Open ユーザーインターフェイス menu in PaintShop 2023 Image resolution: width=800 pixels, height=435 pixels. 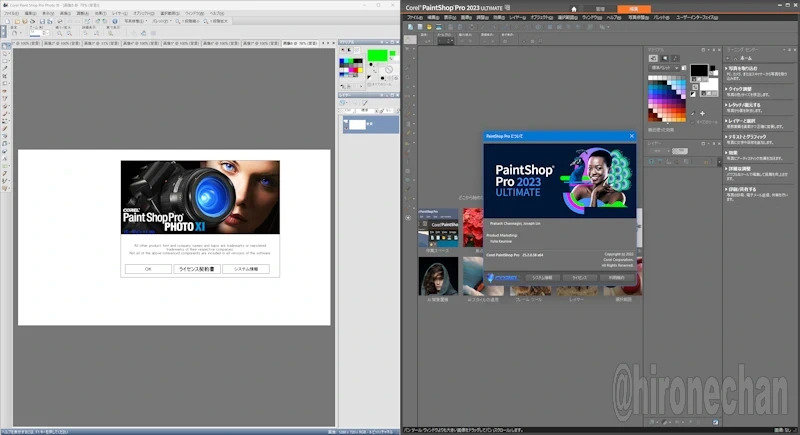point(697,17)
